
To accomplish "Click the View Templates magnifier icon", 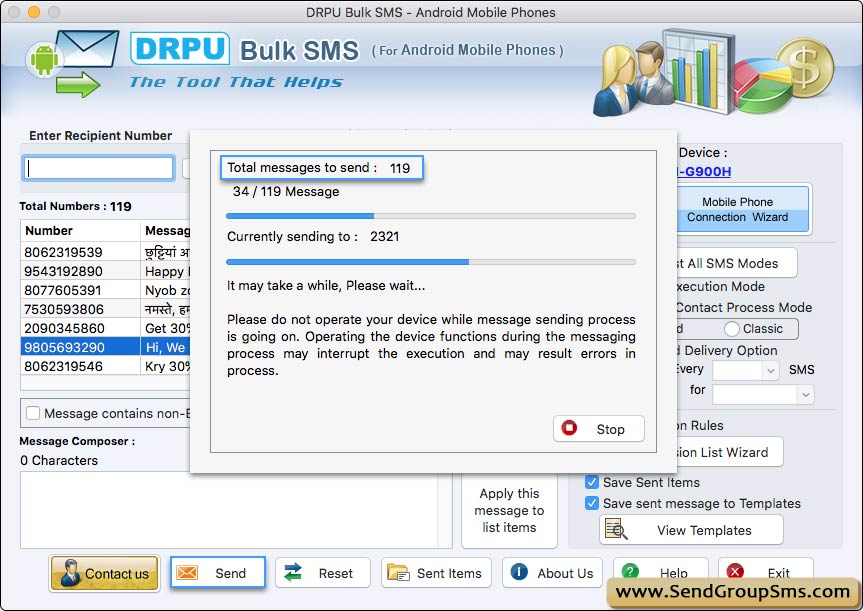I will click(616, 529).
